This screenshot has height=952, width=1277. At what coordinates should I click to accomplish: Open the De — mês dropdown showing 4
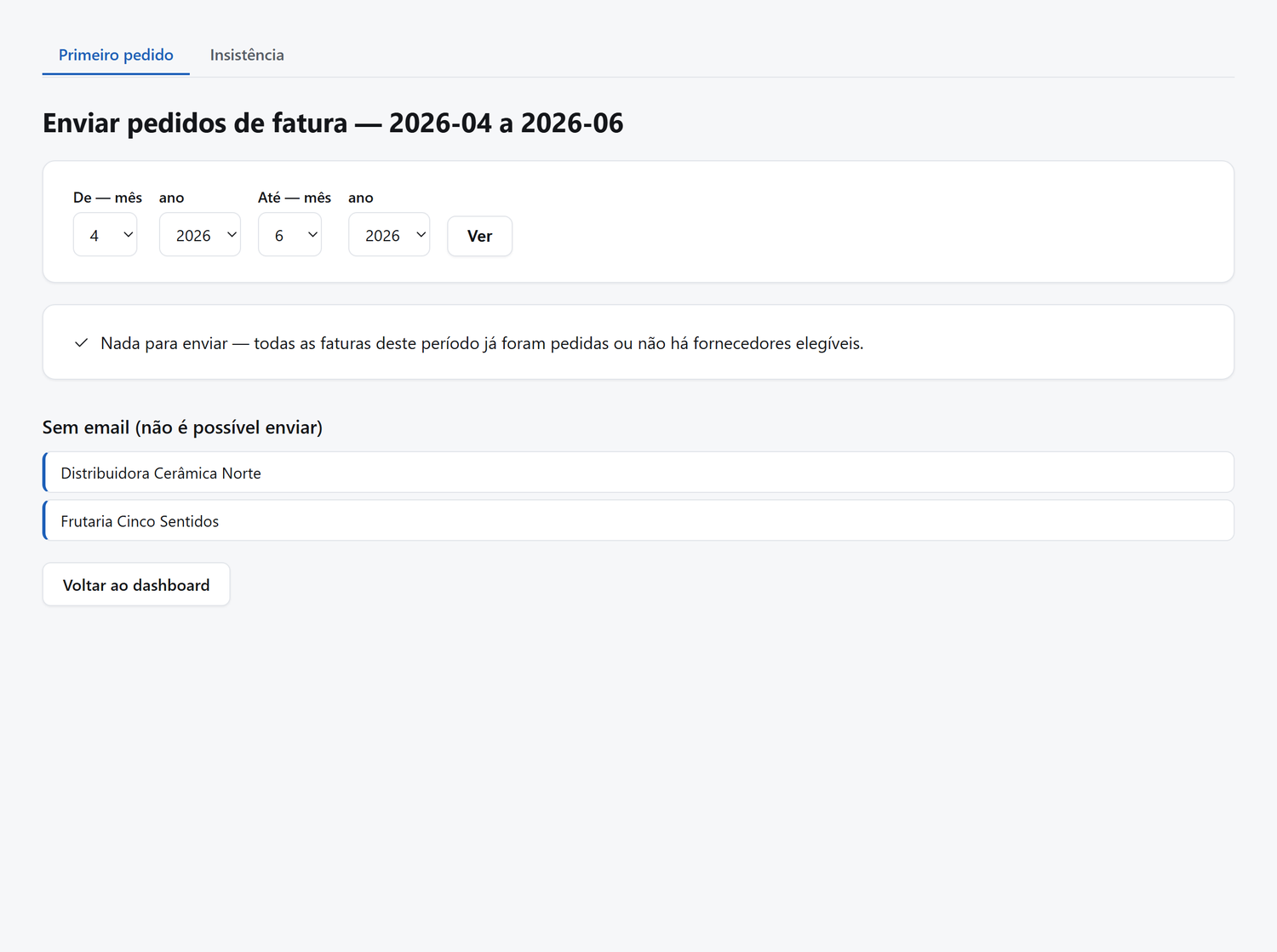[106, 235]
